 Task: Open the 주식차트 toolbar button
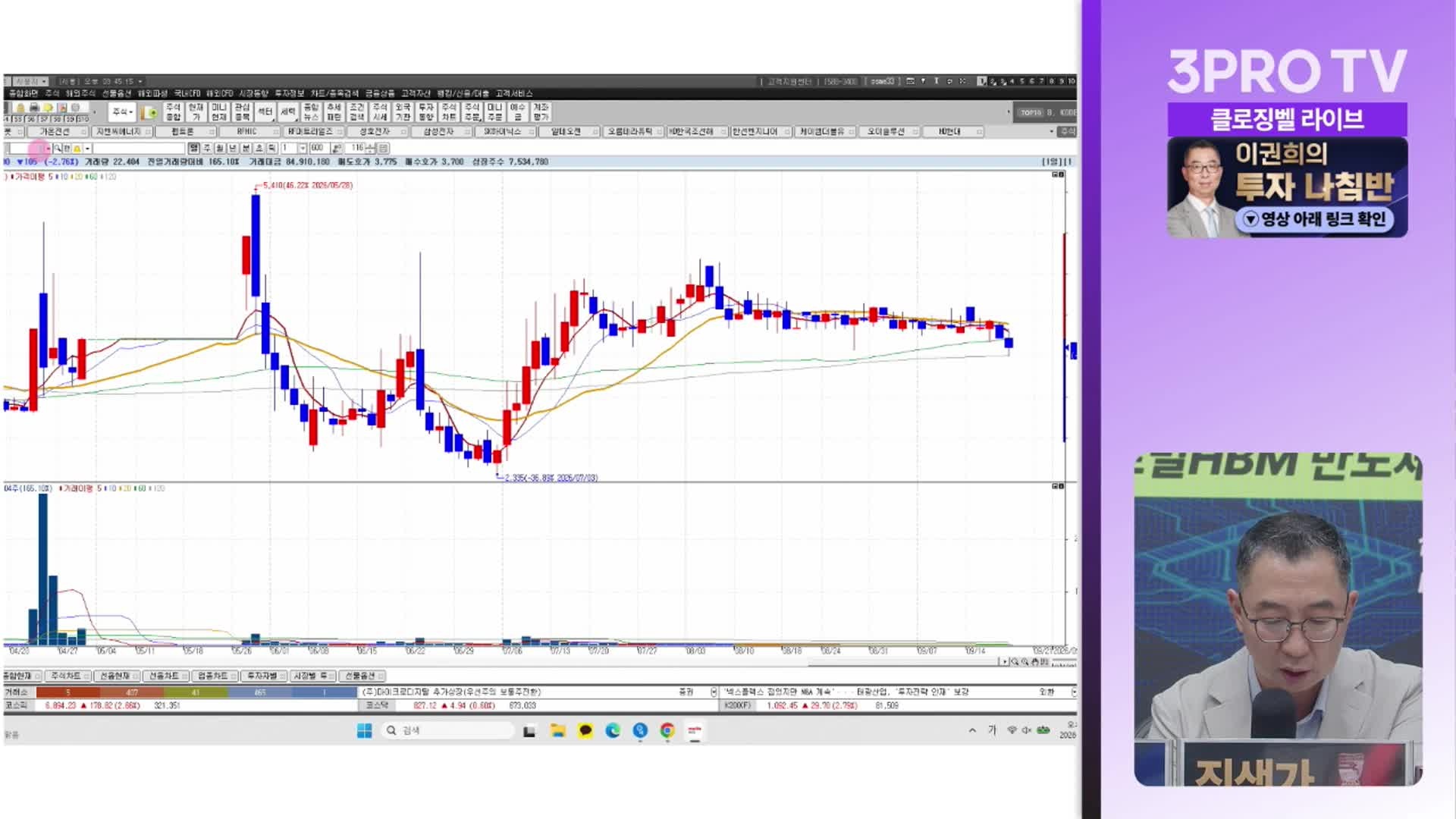point(449,112)
